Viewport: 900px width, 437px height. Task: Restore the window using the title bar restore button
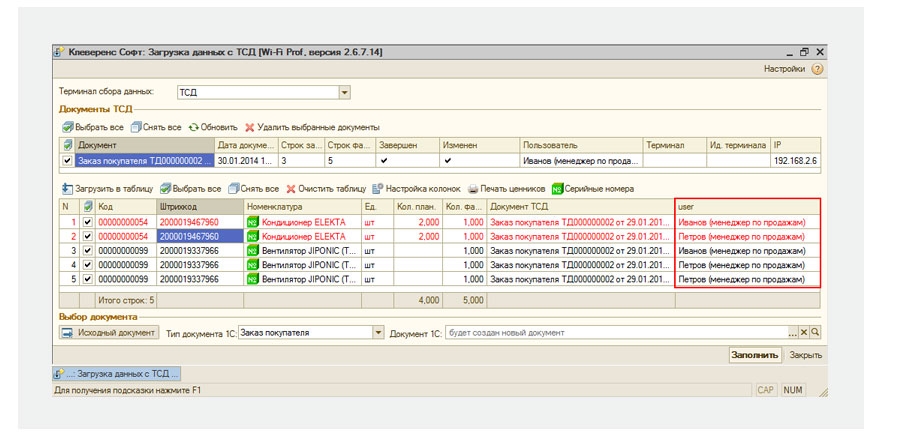pos(805,52)
